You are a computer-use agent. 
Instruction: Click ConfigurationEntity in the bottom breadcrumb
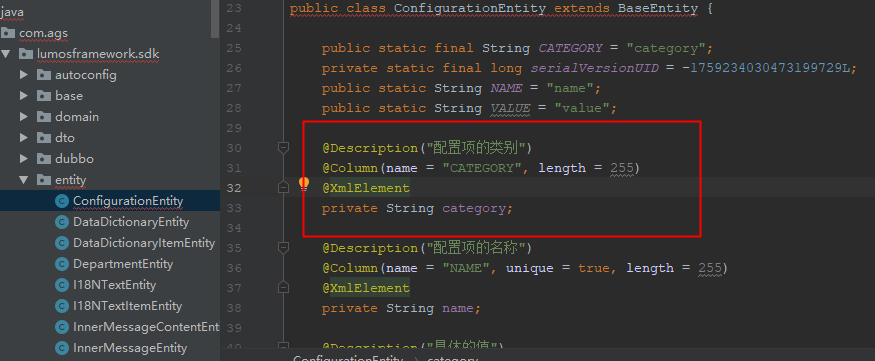[348, 358]
